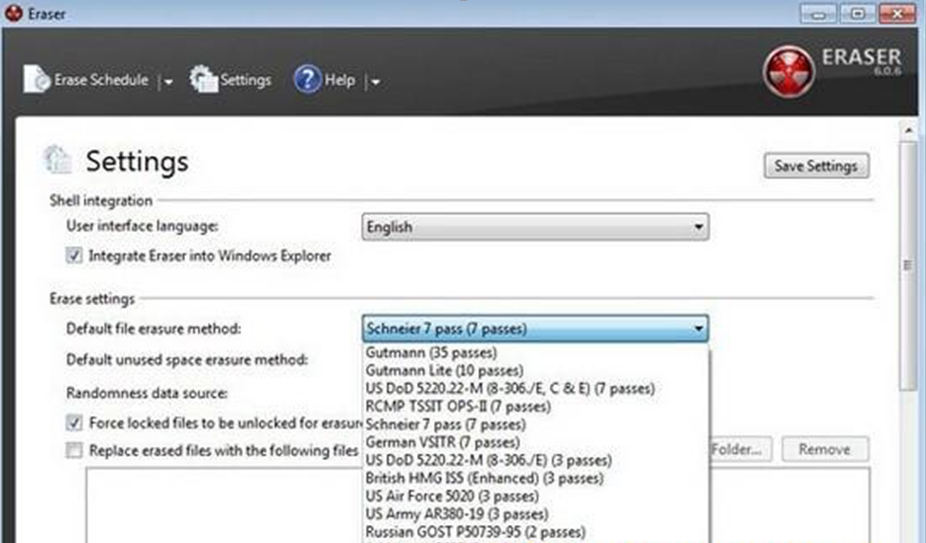Screen dimensions: 926x543
Task: Click the vertical scrollbar thumb
Action: (x=908, y=265)
